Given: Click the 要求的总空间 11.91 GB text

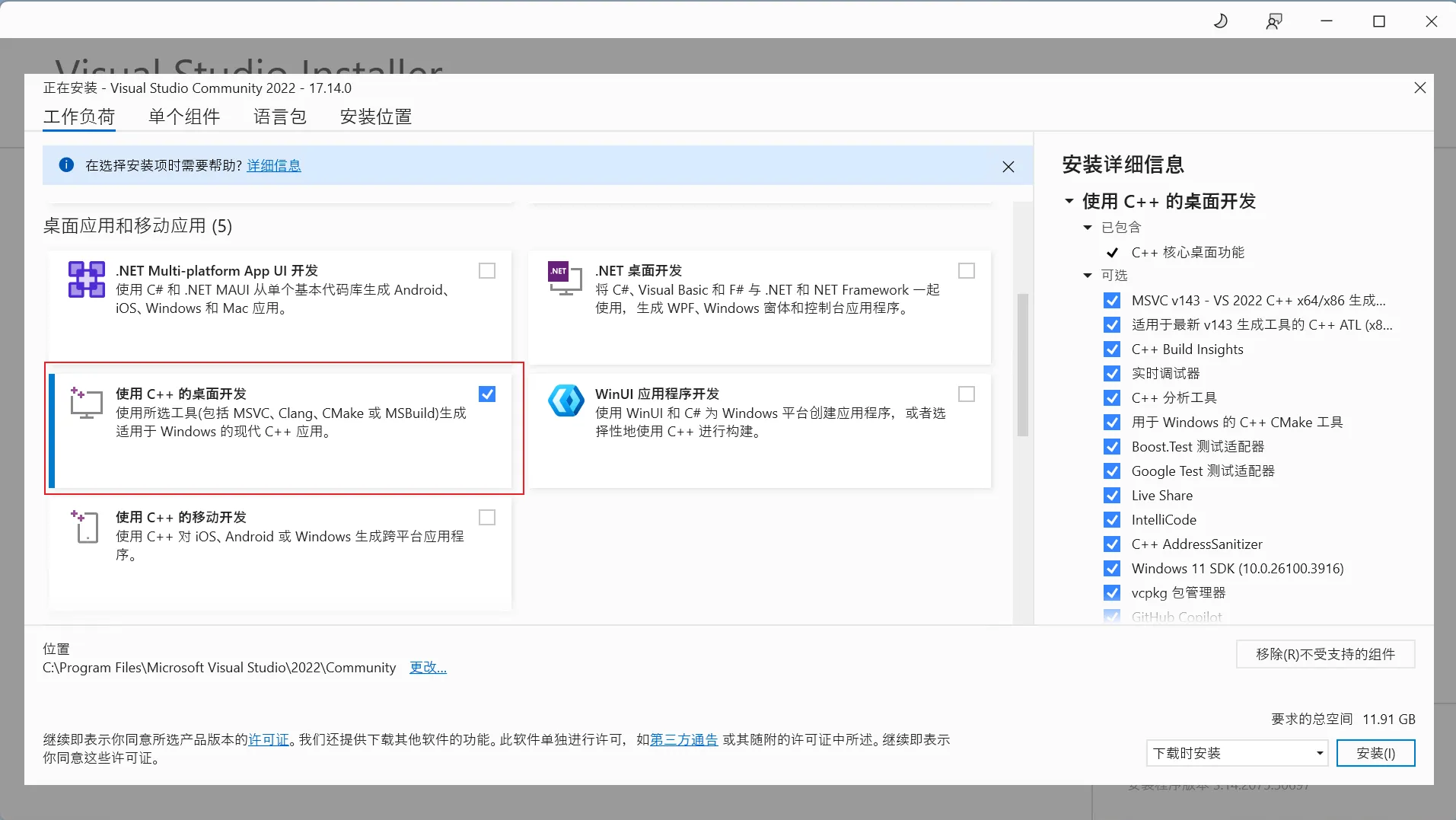Looking at the screenshot, I should click(1343, 719).
